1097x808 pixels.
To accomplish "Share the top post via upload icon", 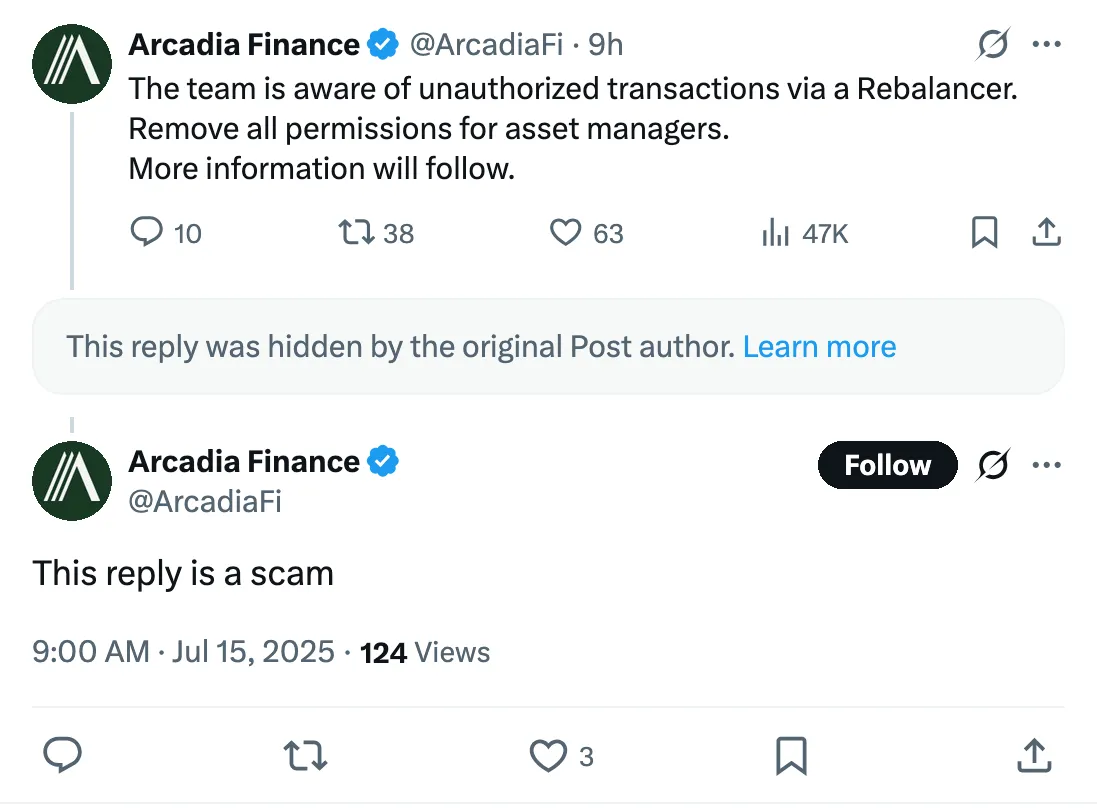I will [x=1047, y=232].
